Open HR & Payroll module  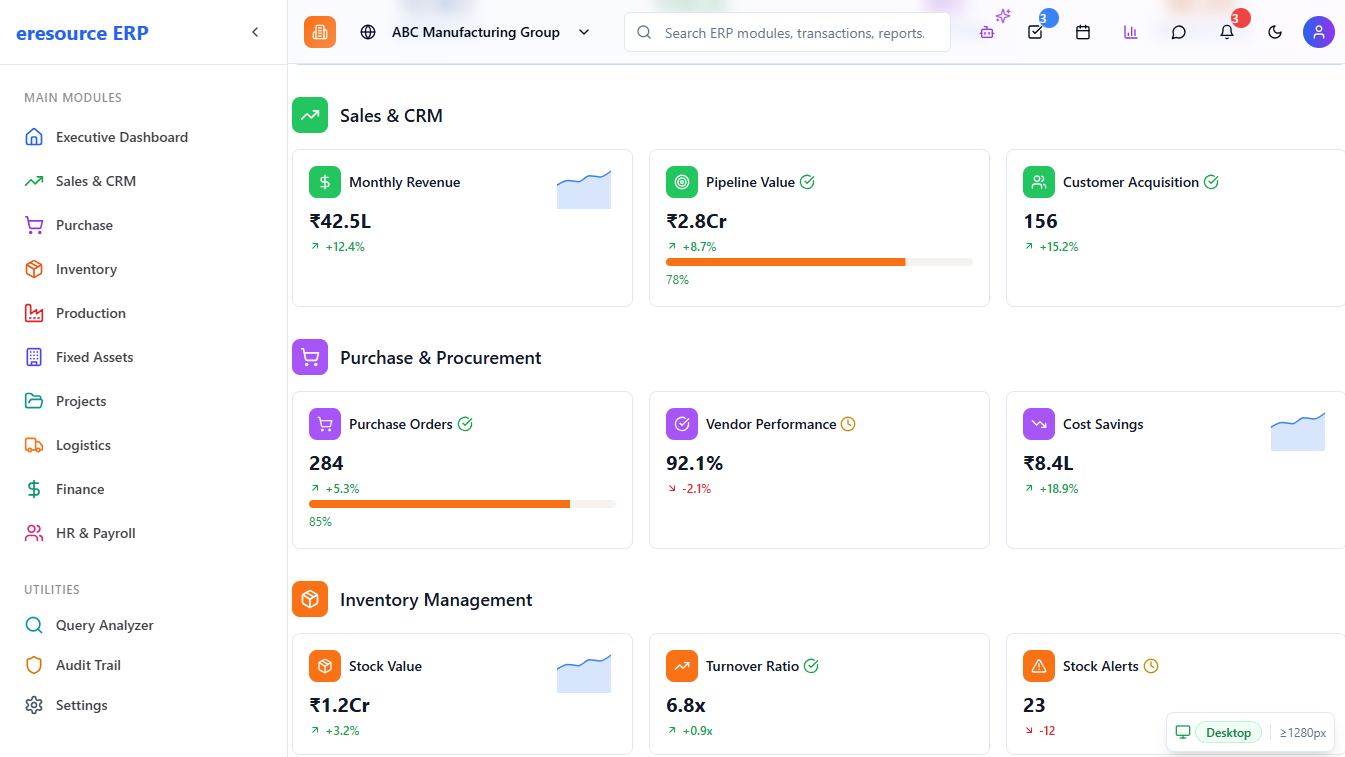click(x=95, y=533)
